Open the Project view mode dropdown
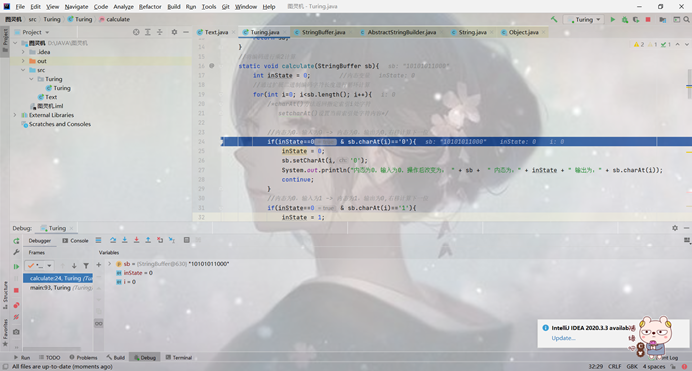This screenshot has width=692, height=371. (35, 32)
